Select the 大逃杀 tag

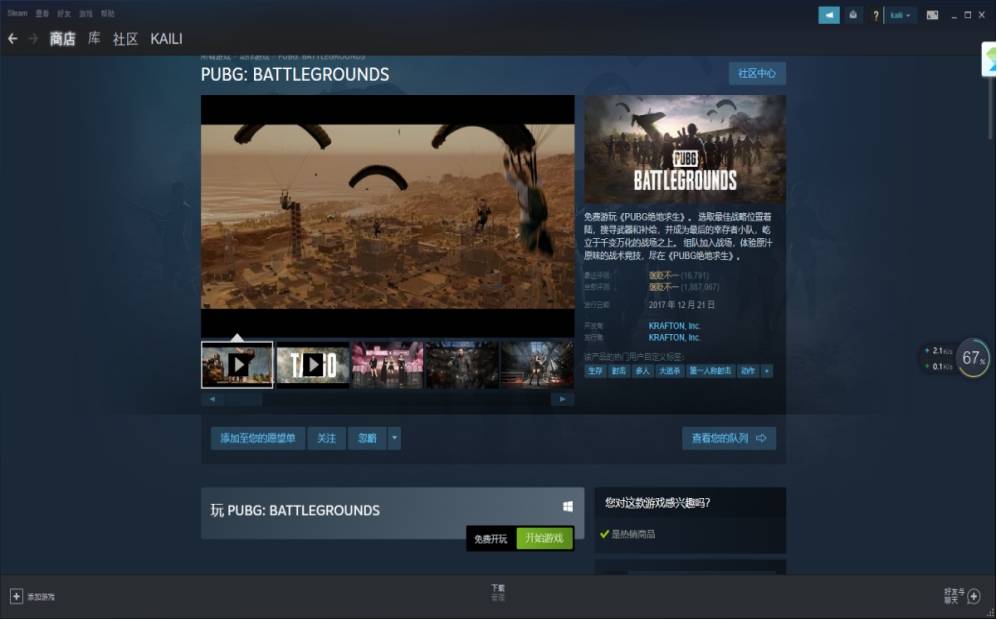pos(670,371)
